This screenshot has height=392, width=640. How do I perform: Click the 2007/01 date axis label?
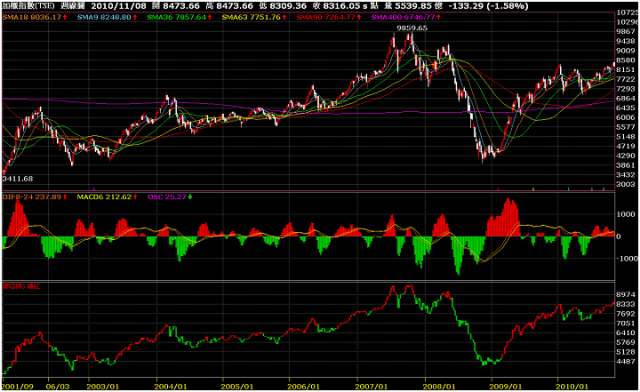[371, 386]
